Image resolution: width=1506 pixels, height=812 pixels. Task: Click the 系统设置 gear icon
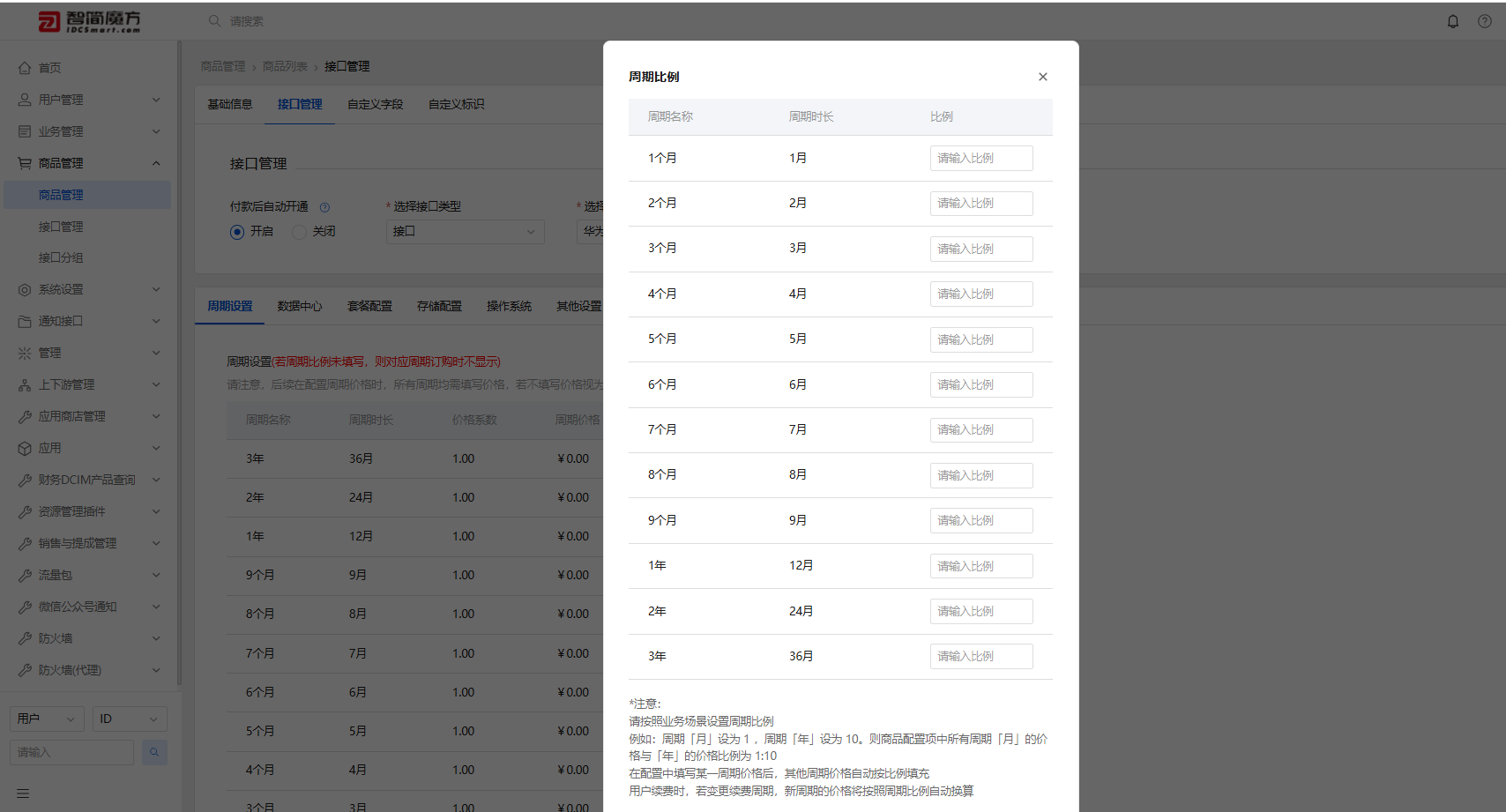pyautogui.click(x=25, y=289)
